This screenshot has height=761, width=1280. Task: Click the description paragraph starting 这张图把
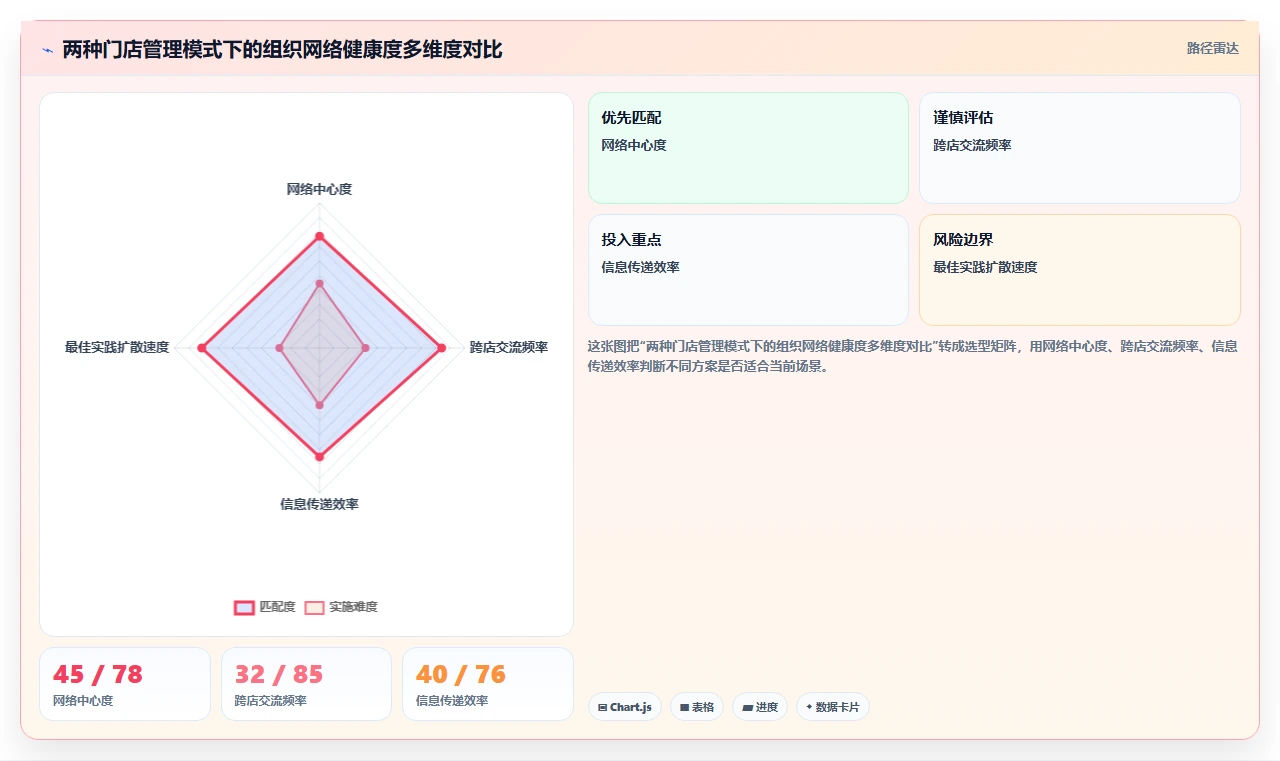913,356
